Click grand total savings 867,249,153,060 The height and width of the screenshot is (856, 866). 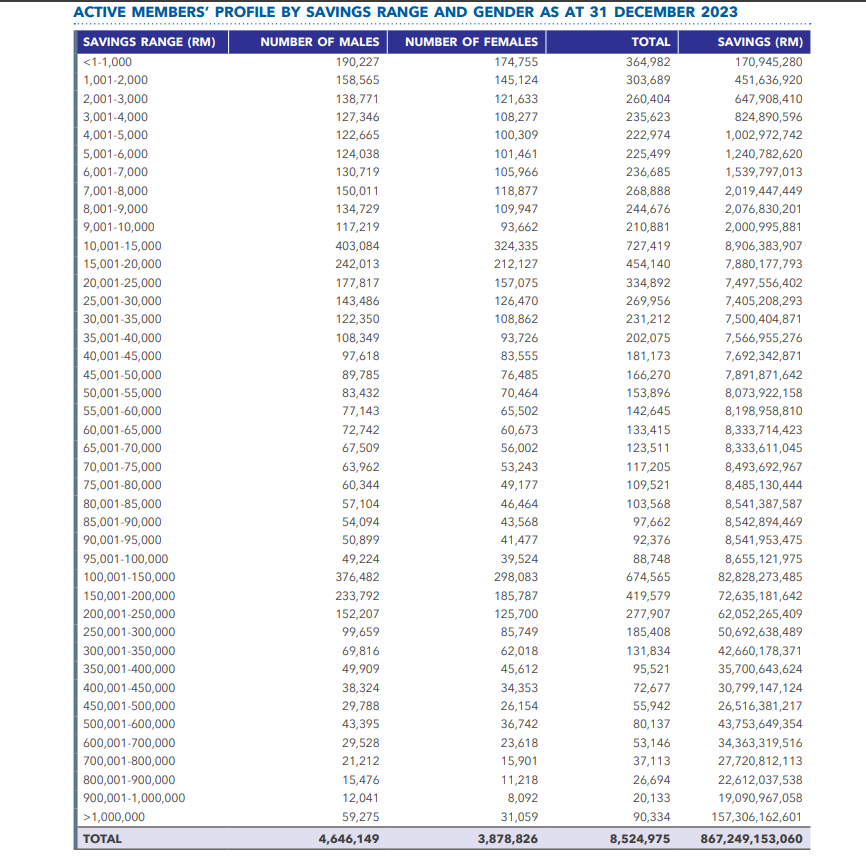[x=751, y=839]
